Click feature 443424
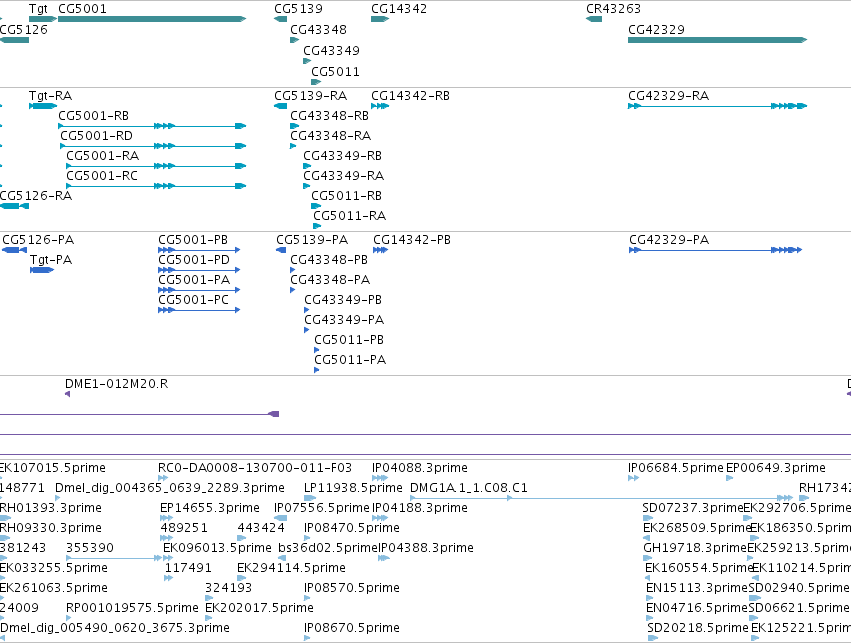The width and height of the screenshot is (851, 643). (x=261, y=528)
